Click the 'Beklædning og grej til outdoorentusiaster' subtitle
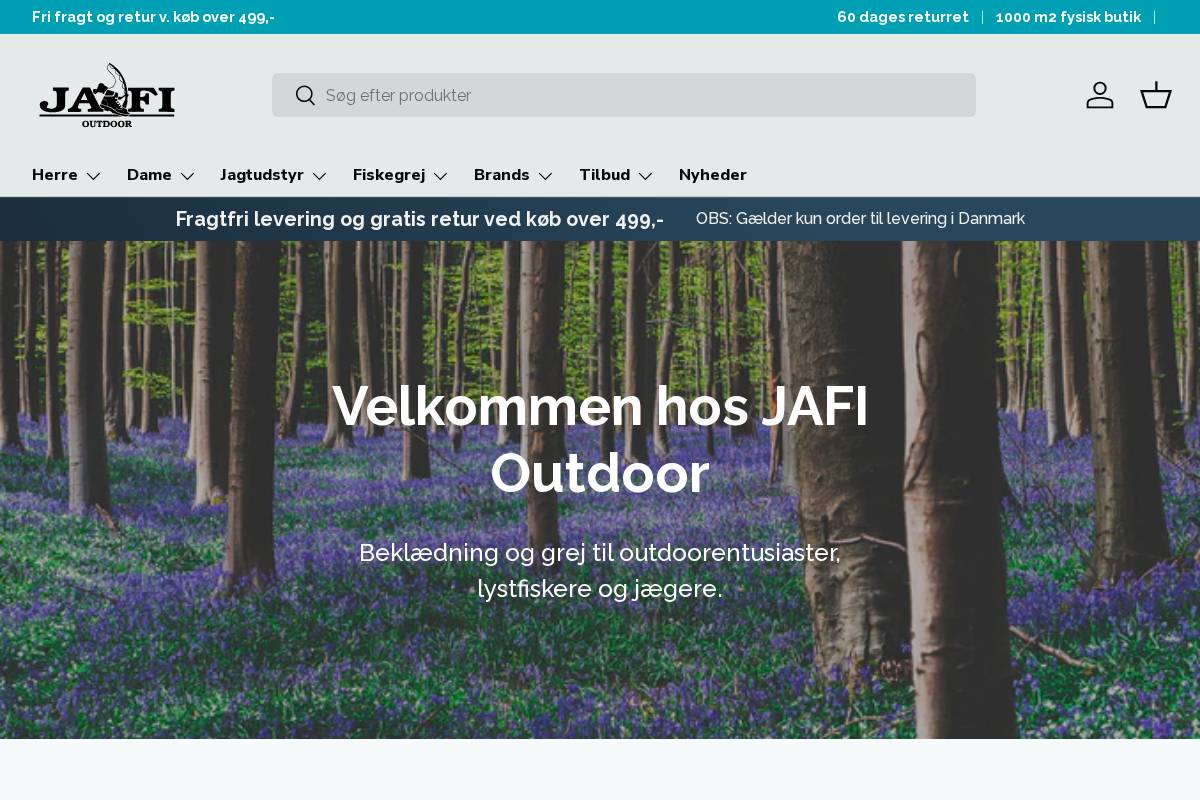 pyautogui.click(x=600, y=570)
